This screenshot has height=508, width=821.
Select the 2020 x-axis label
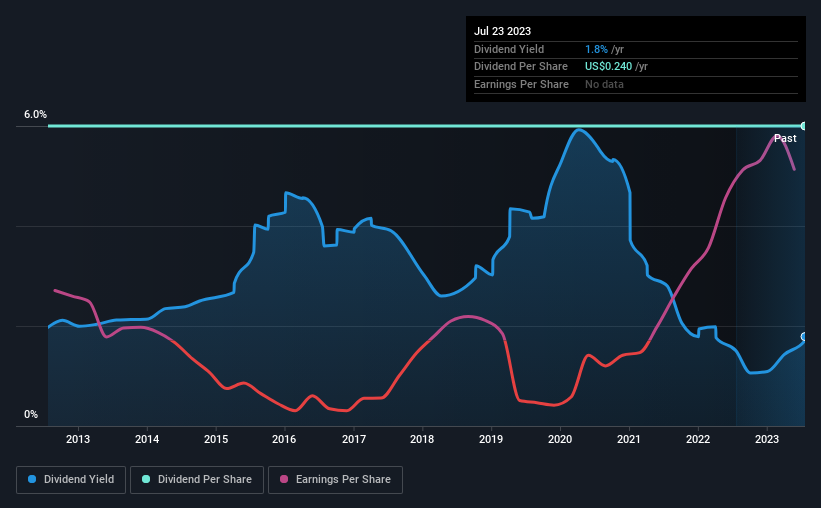pos(560,439)
